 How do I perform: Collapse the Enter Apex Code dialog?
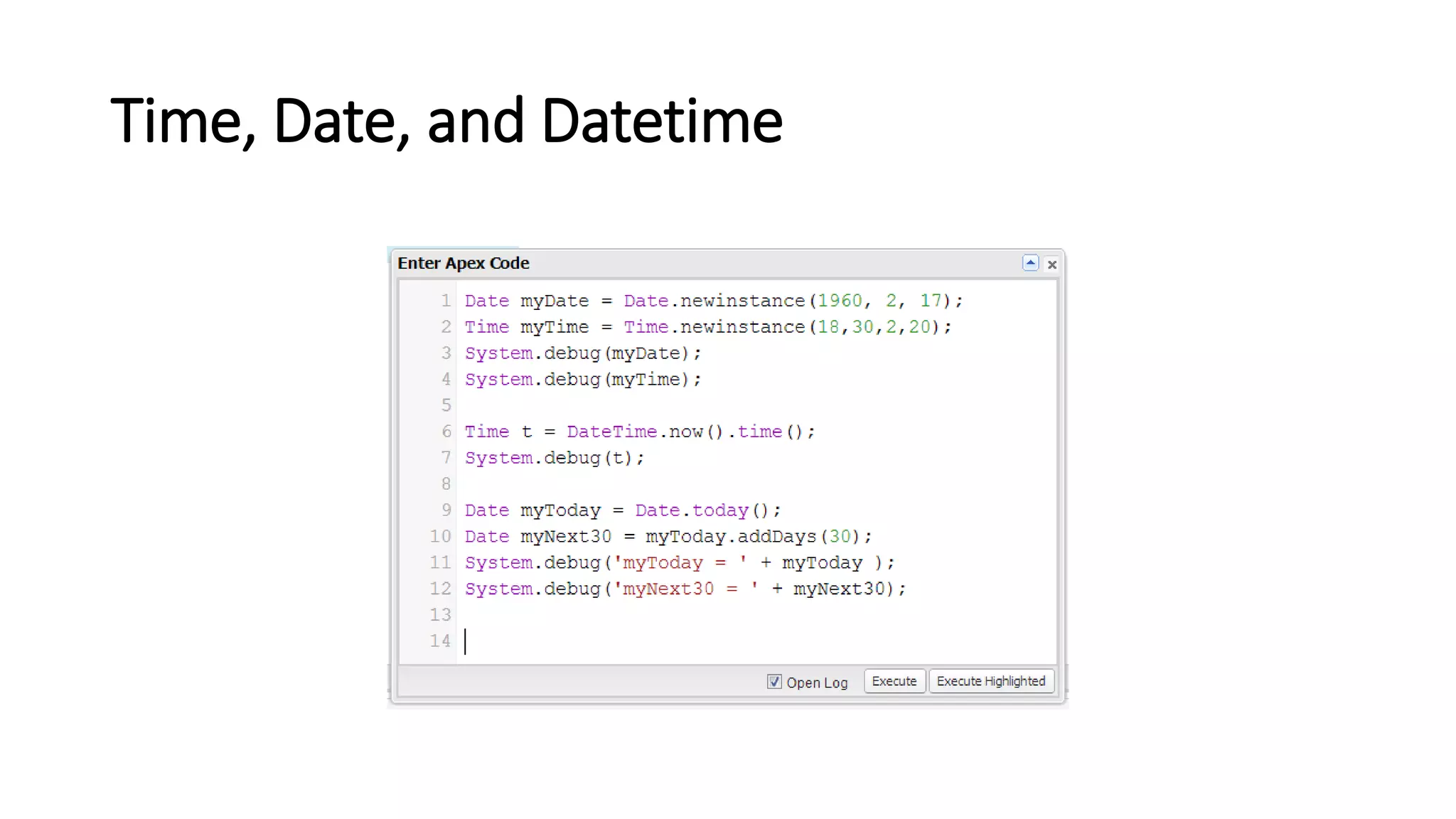[1030, 263]
